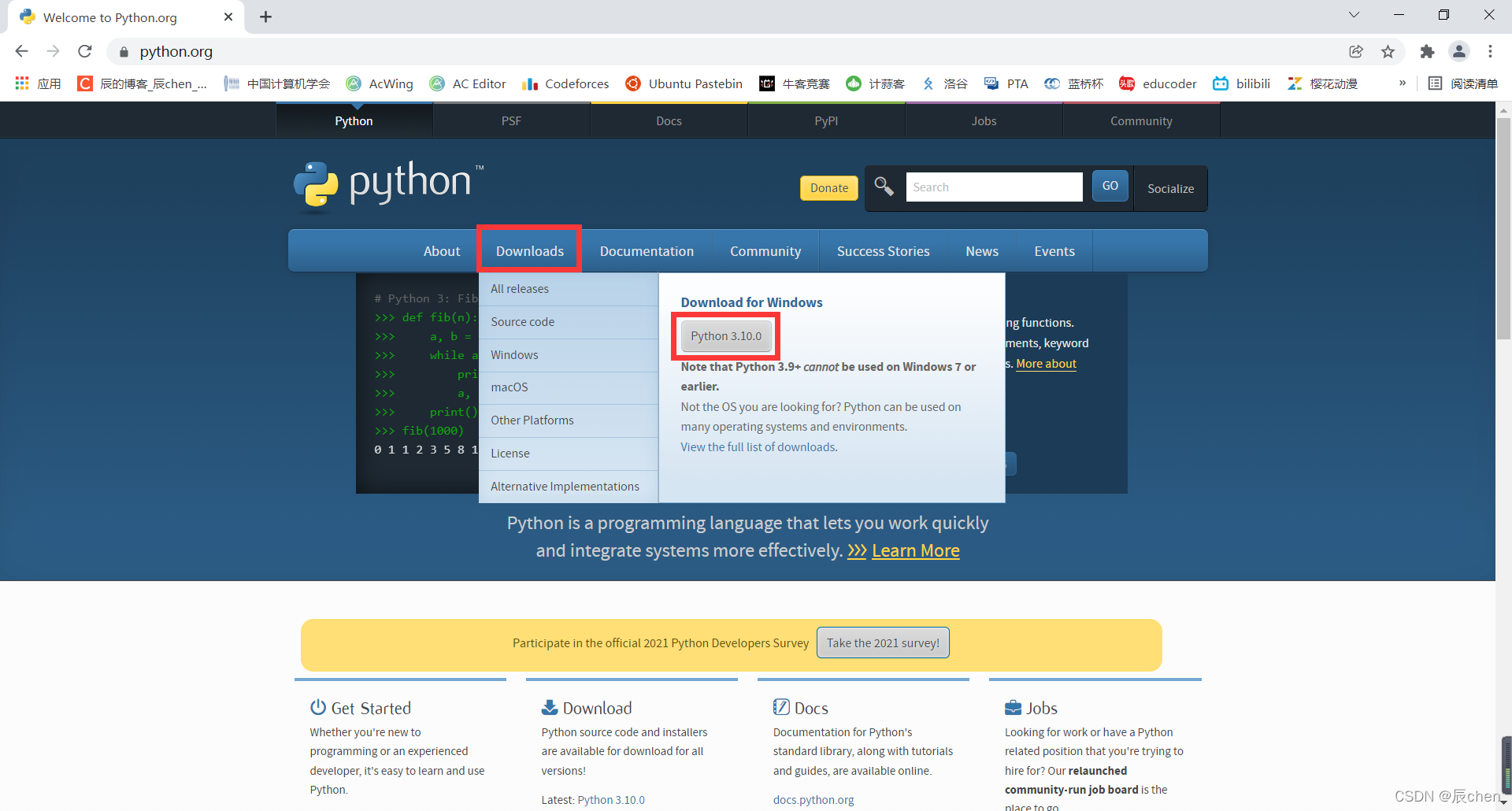Open the AcWing bookmark
This screenshot has height=811, width=1512.
(x=380, y=83)
